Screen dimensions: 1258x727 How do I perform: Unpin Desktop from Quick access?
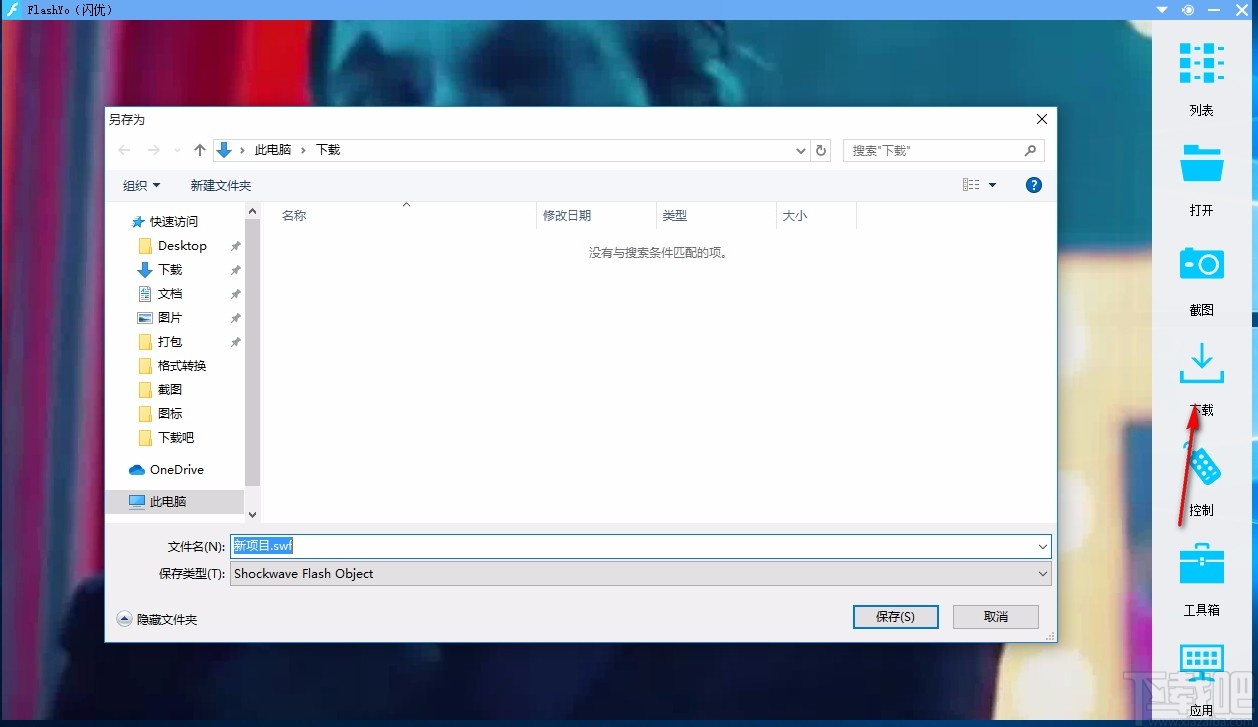click(x=235, y=245)
